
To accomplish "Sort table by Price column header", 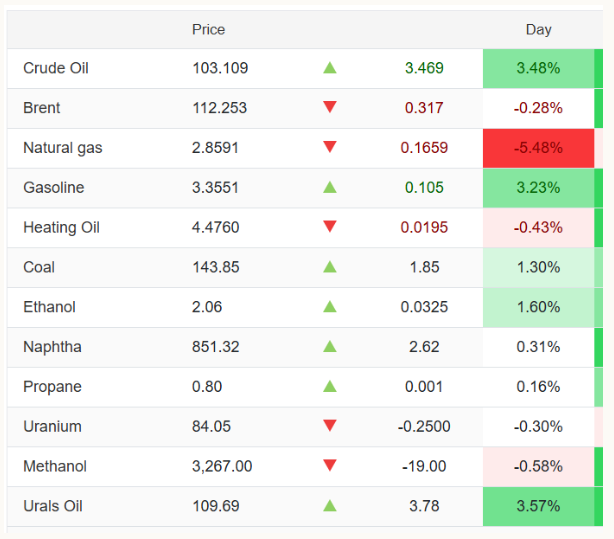I will [x=209, y=30].
